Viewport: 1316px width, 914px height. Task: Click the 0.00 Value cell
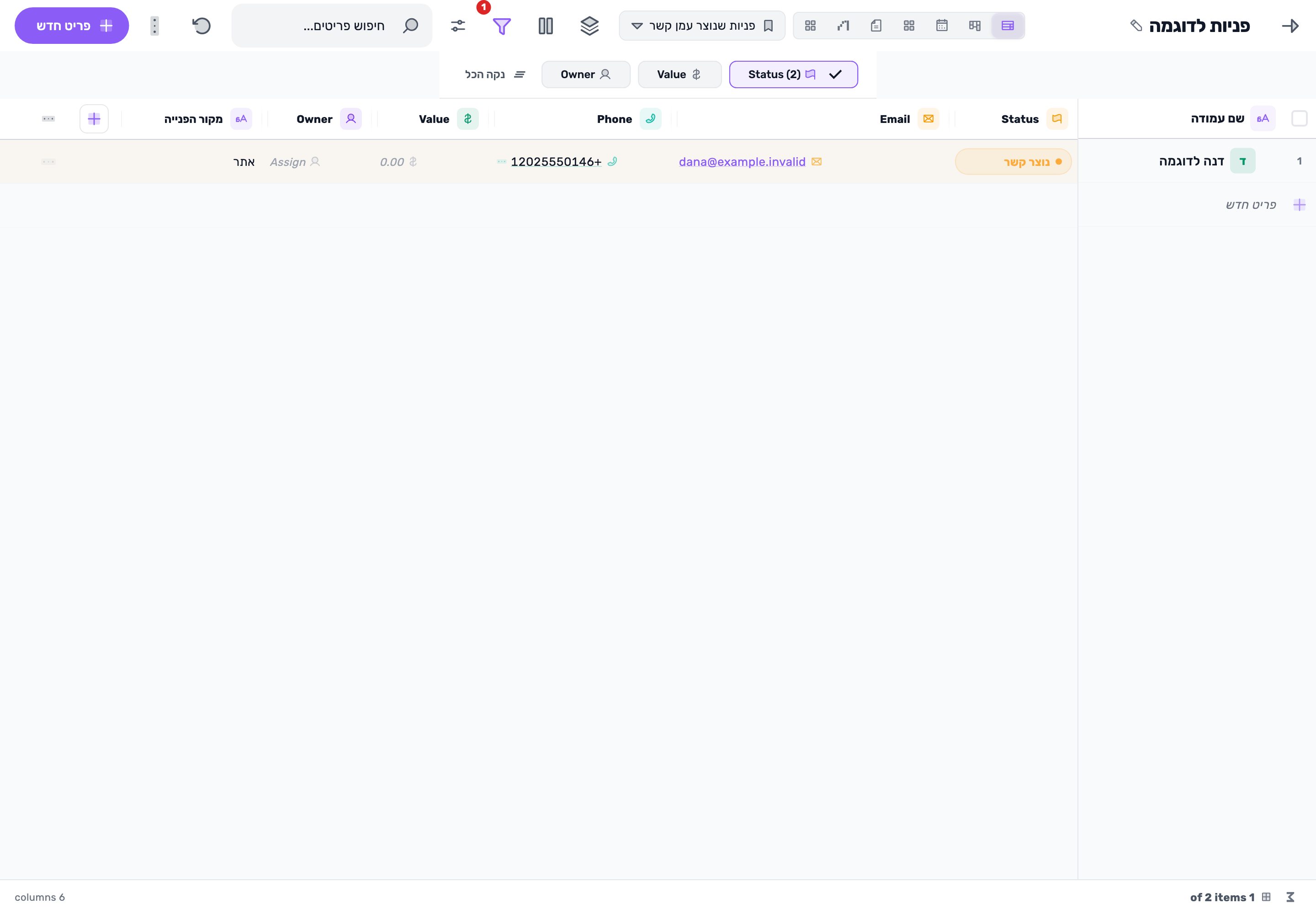click(x=398, y=162)
